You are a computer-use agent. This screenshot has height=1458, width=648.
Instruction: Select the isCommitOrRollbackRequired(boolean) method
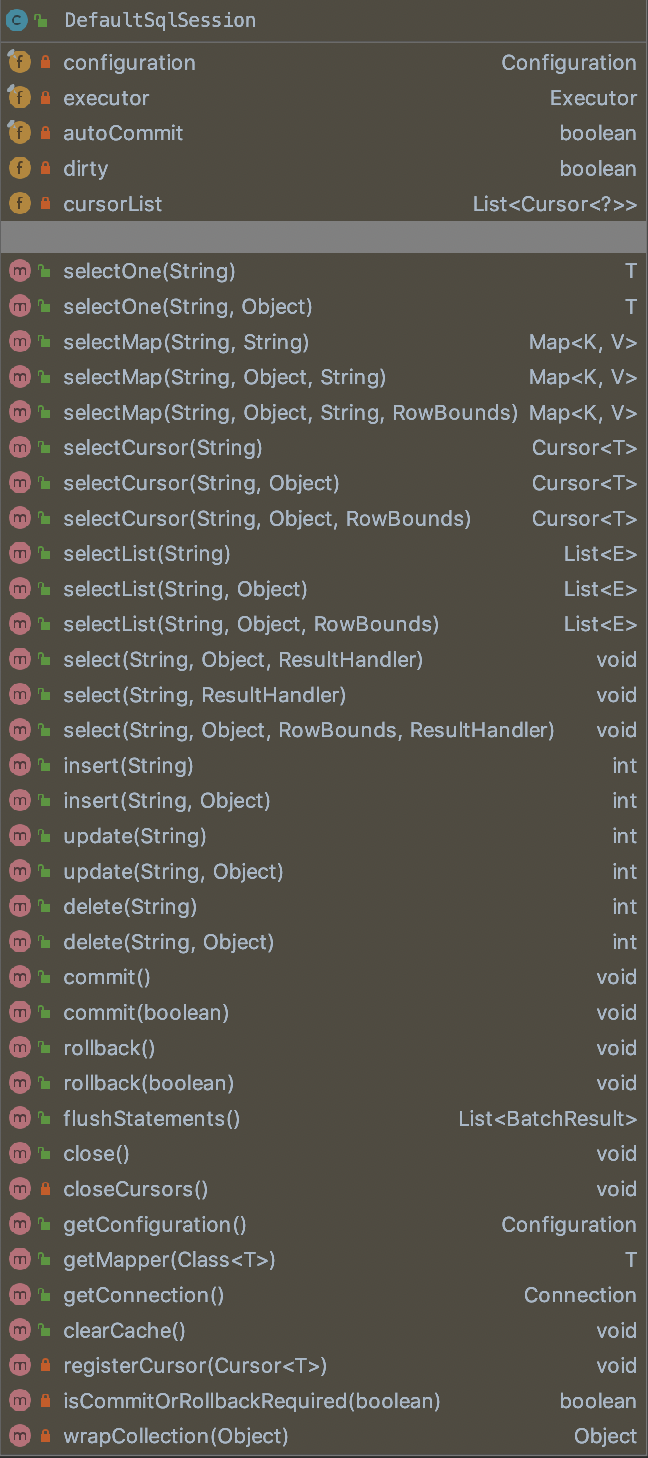coord(251,1401)
